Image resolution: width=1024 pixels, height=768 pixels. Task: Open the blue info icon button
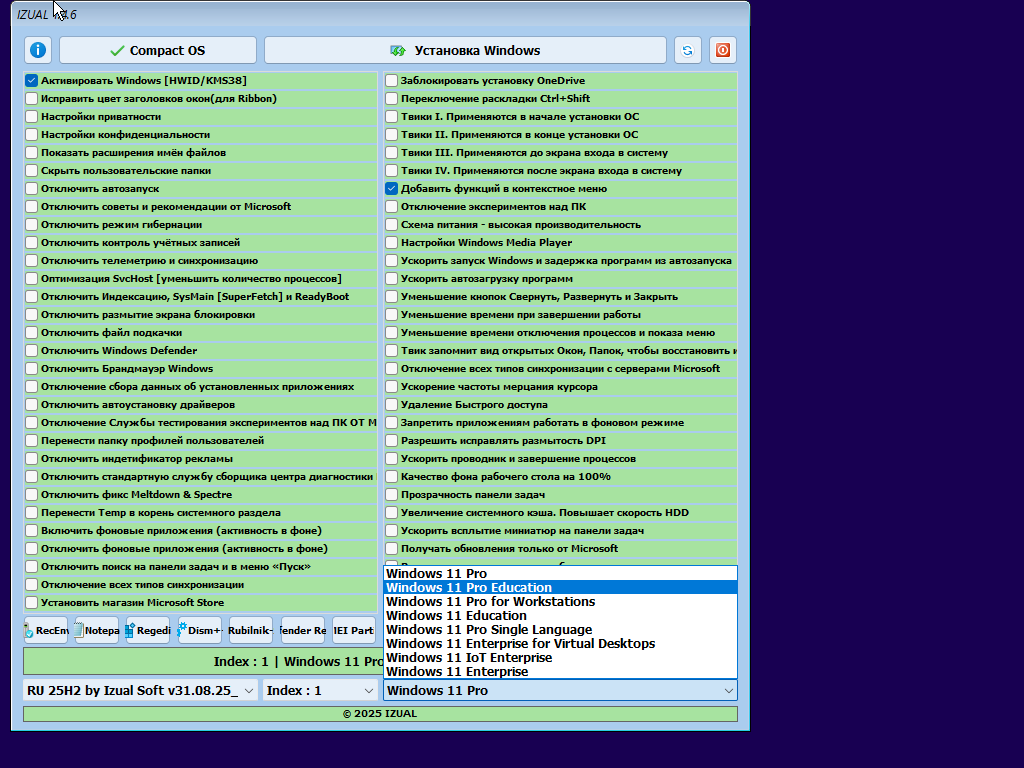38,50
